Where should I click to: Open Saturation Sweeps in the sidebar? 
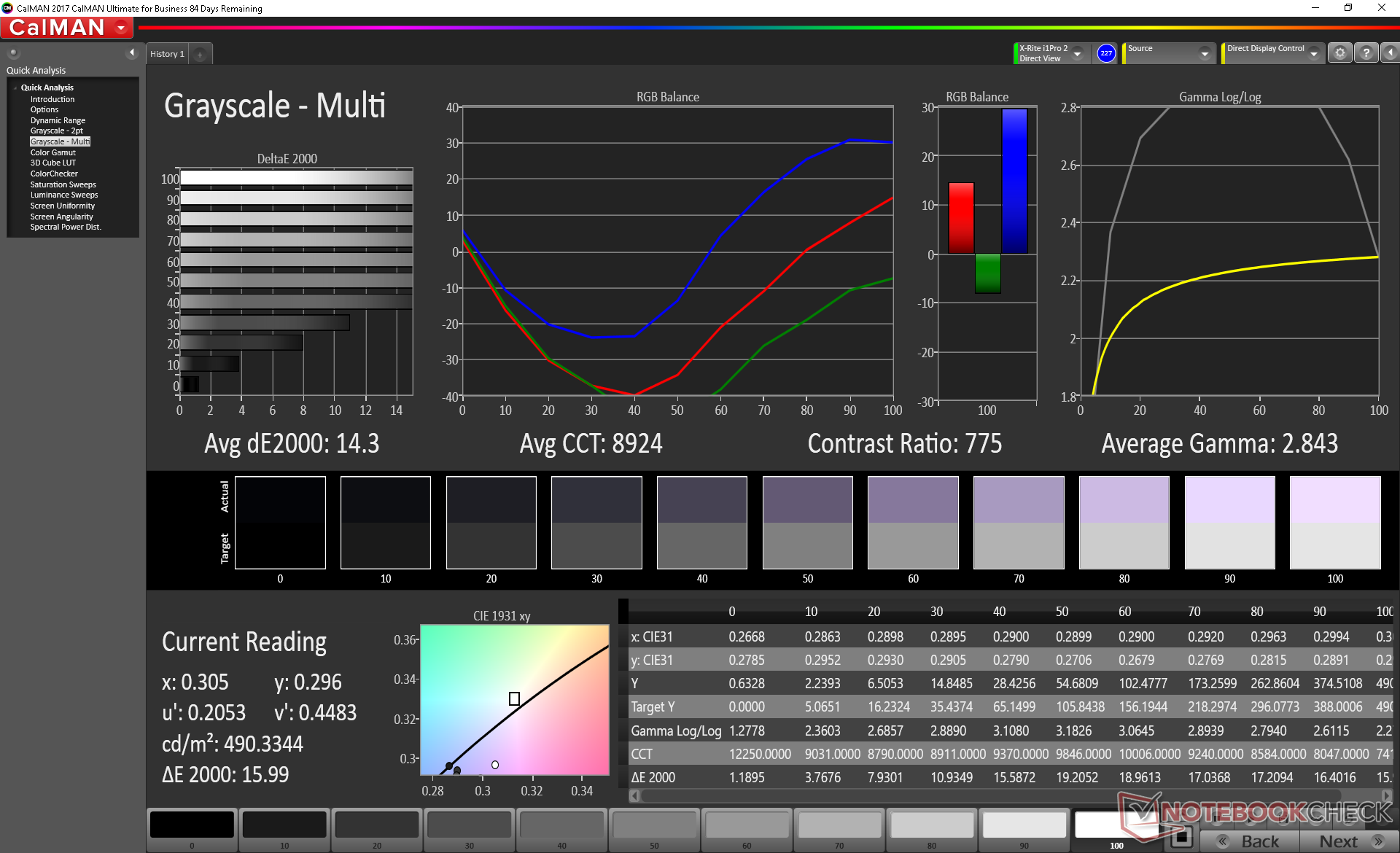(63, 184)
